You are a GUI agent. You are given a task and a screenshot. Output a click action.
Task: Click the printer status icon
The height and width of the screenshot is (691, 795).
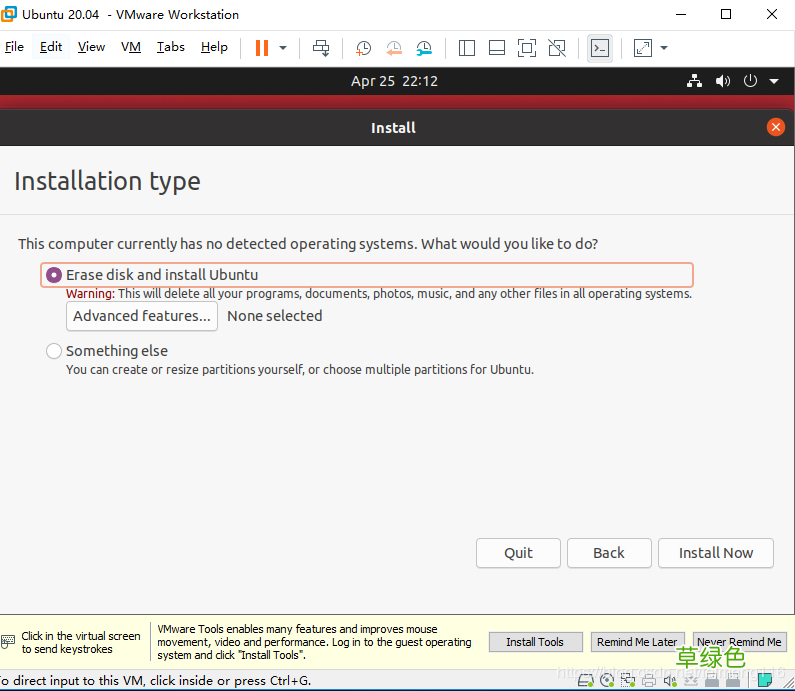(648, 680)
